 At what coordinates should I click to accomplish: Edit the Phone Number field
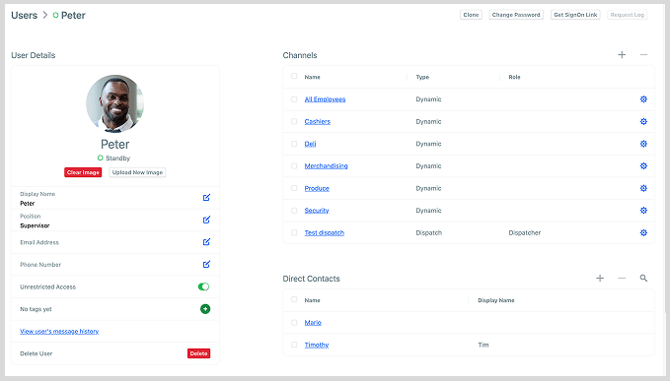point(206,264)
